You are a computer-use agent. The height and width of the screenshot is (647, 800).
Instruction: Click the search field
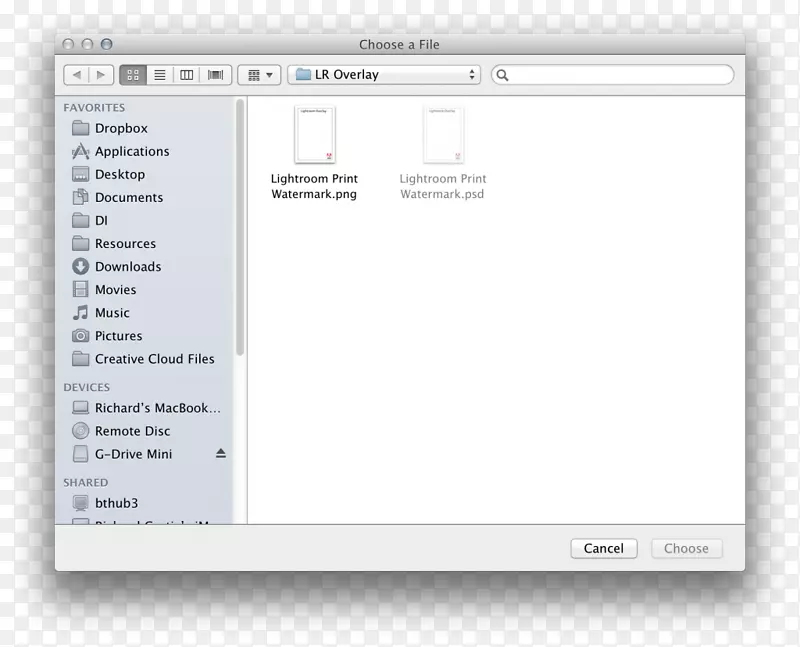(x=612, y=74)
